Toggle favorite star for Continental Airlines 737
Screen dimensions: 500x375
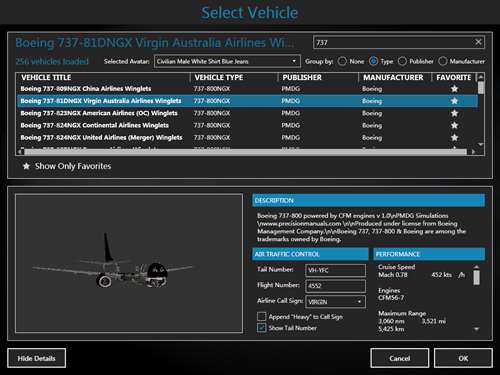pyautogui.click(x=454, y=125)
